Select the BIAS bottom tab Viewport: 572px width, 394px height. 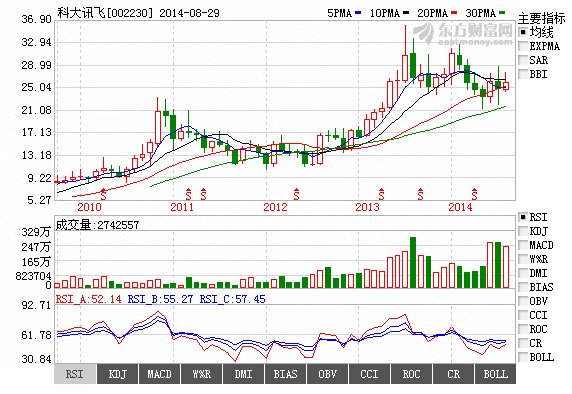click(x=285, y=374)
